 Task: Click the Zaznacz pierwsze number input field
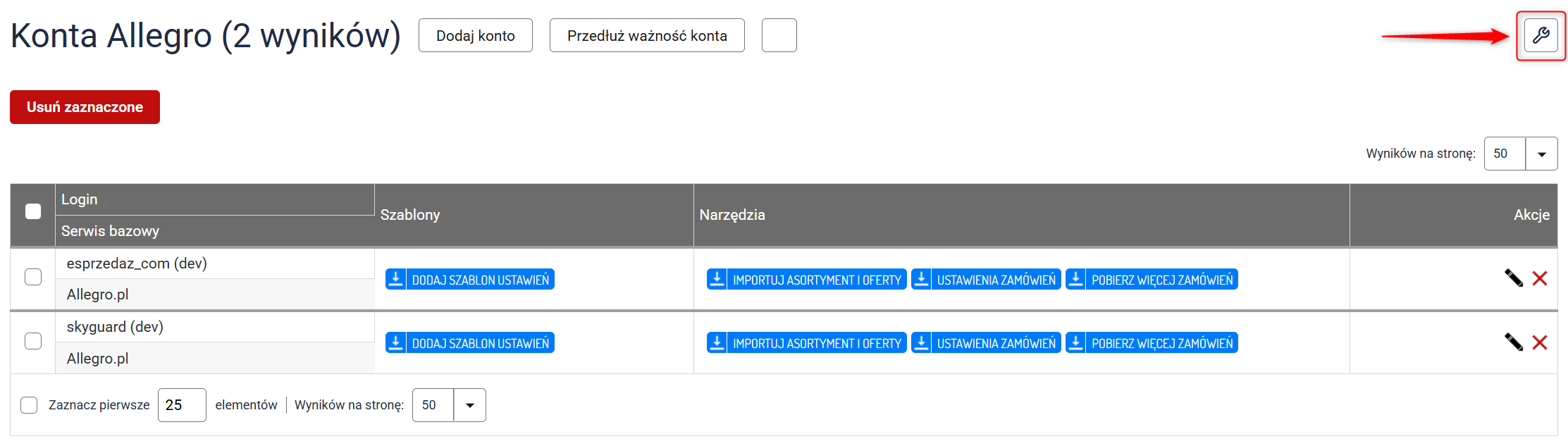182,405
